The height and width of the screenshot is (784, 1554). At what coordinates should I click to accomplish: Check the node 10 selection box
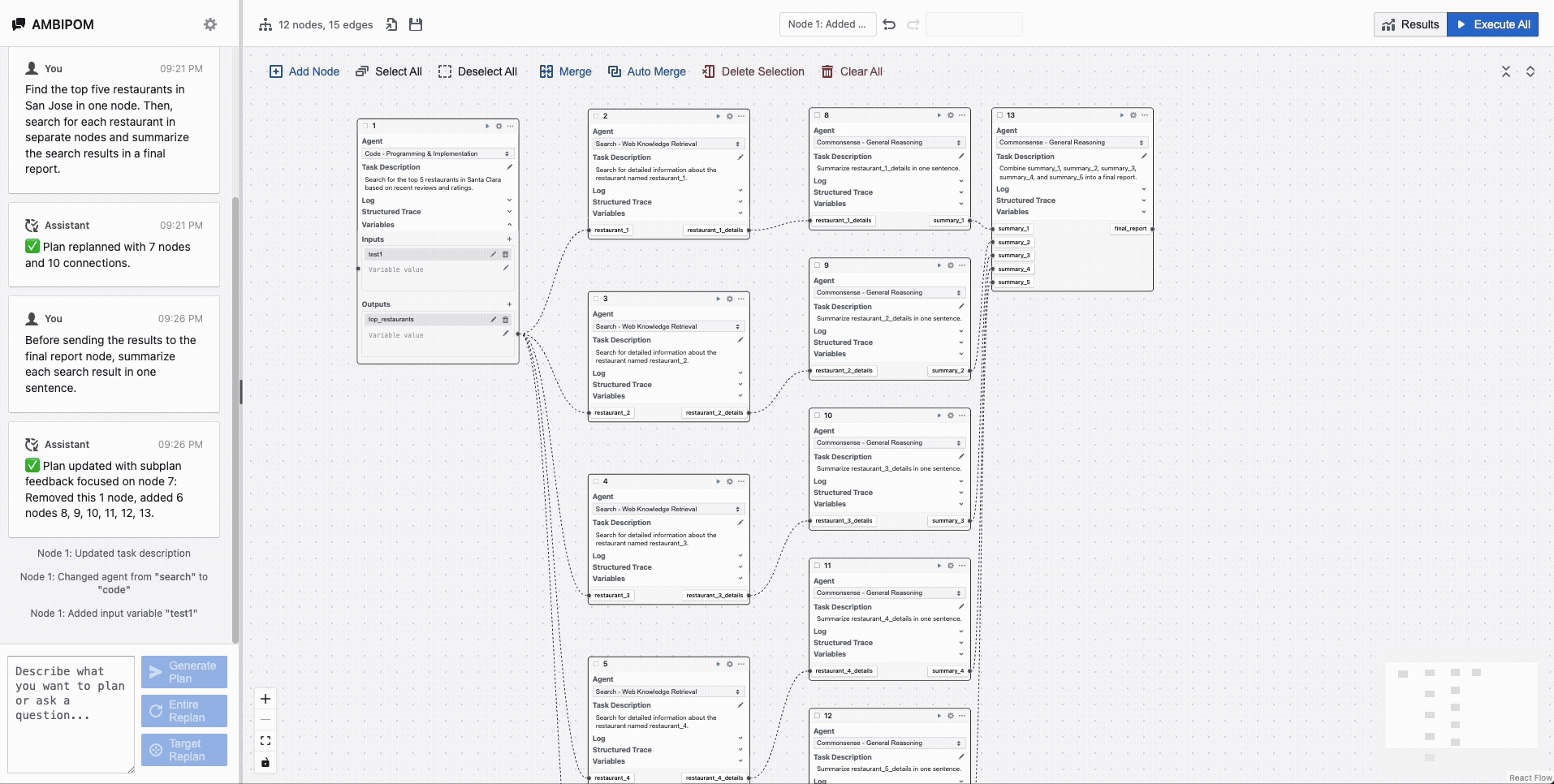818,416
